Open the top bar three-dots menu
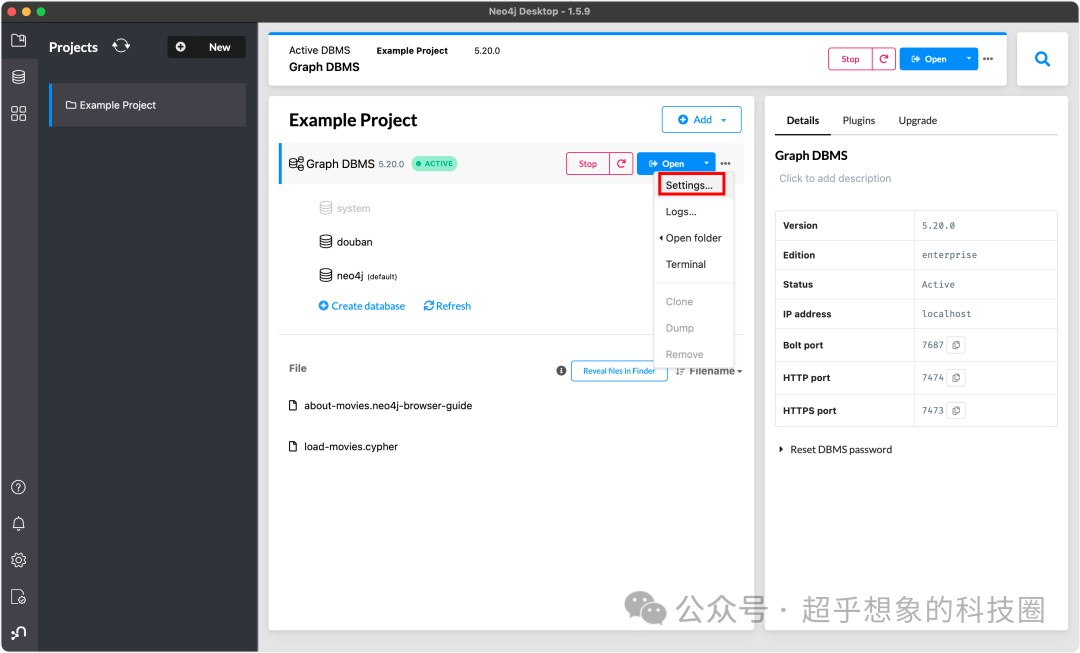Screen dimensions: 1080x653 point(988,59)
